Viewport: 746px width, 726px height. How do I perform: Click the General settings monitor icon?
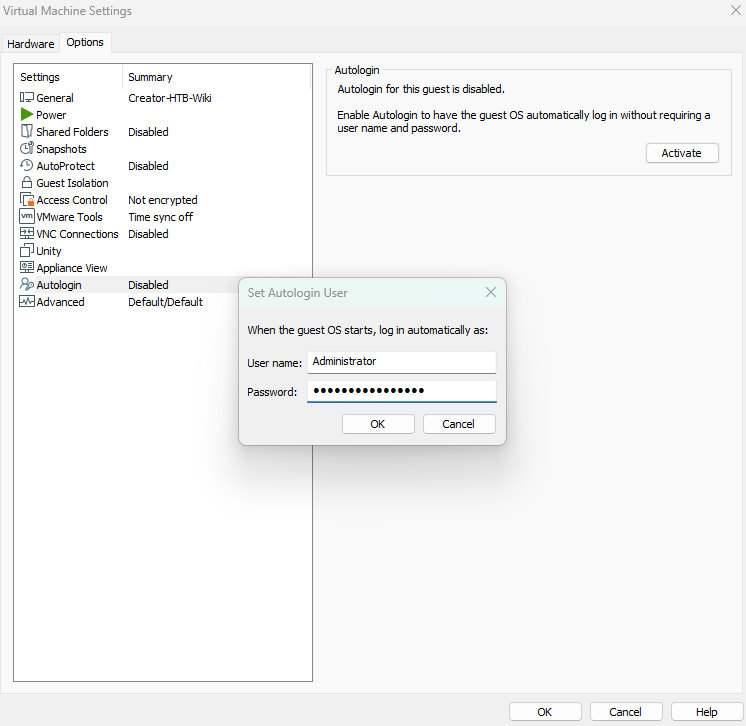27,98
